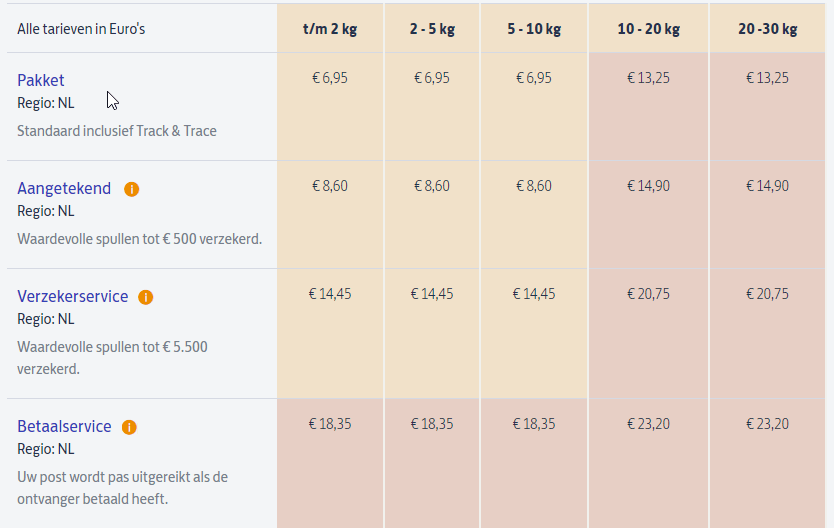Open the Aangetekend link
The image size is (834, 528).
64,188
